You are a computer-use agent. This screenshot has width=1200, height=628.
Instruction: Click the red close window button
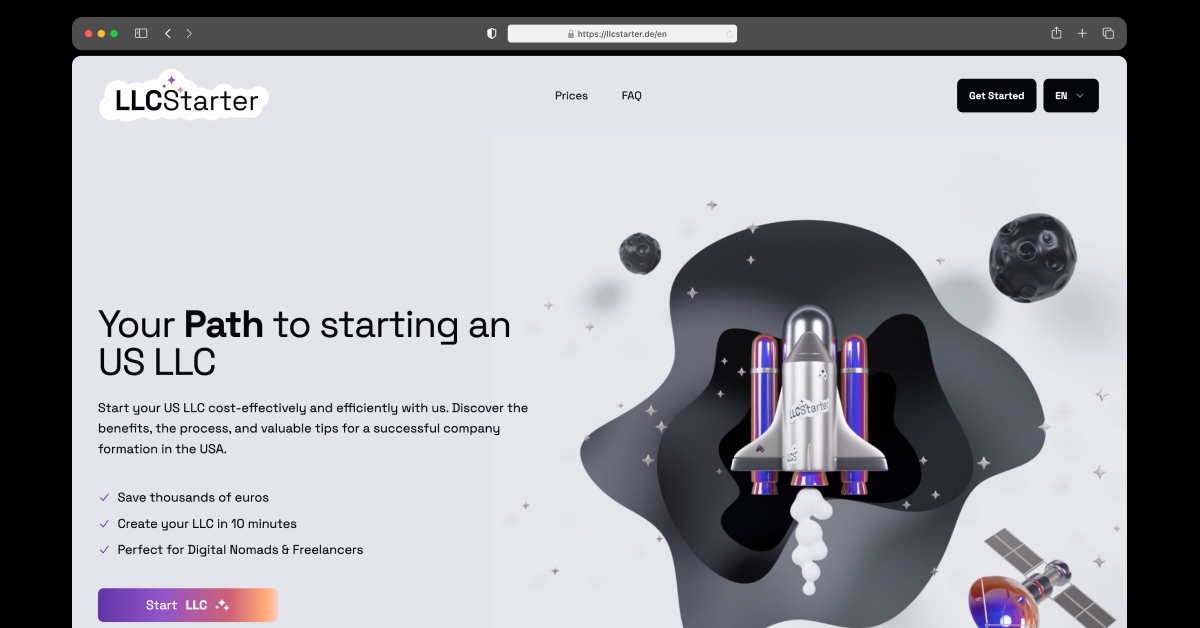pos(88,33)
